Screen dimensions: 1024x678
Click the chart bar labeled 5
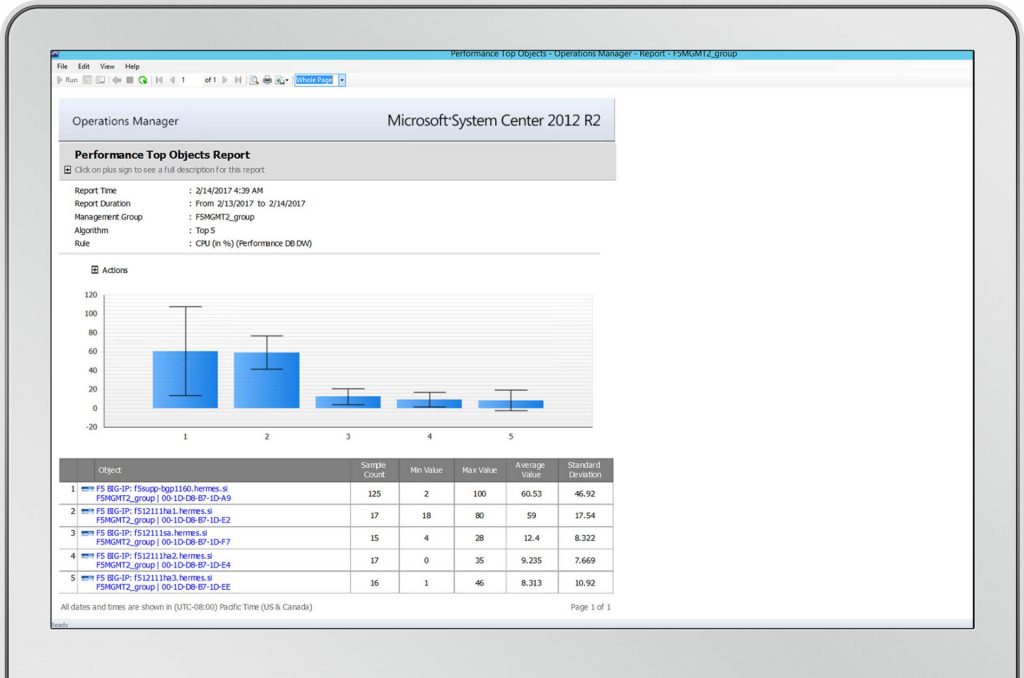coord(511,404)
